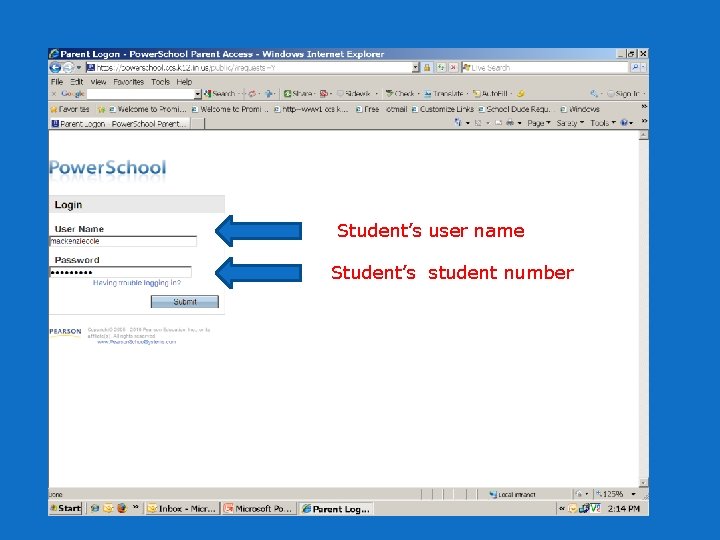Open the zoom level 125% dropdown arrow
720x540 pixels.
tap(634, 494)
